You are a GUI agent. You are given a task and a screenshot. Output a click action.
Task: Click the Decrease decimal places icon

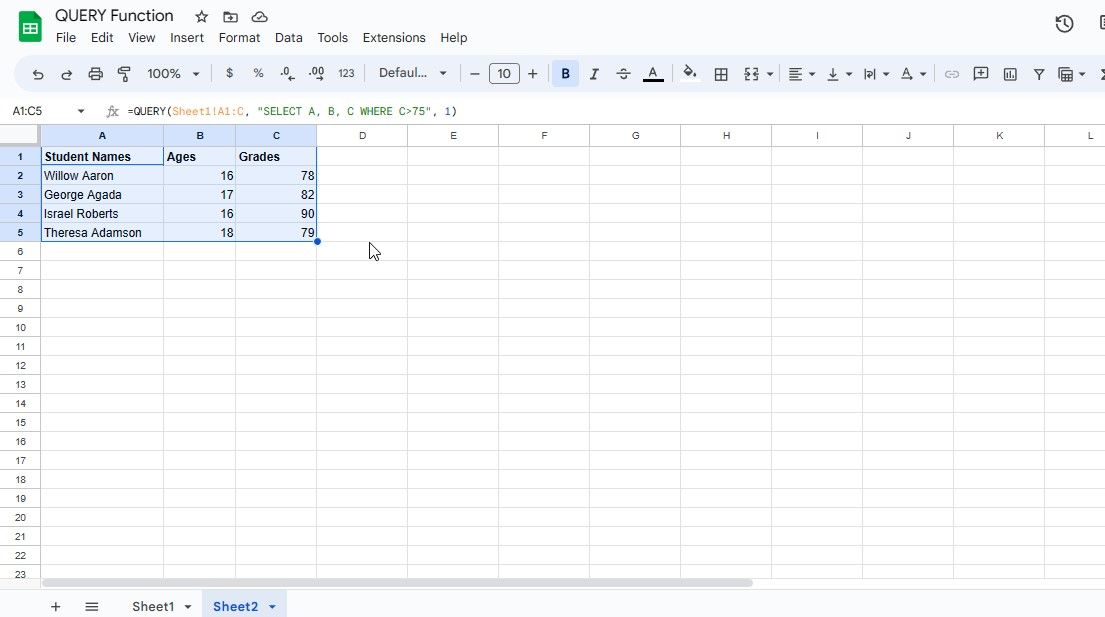tap(287, 73)
